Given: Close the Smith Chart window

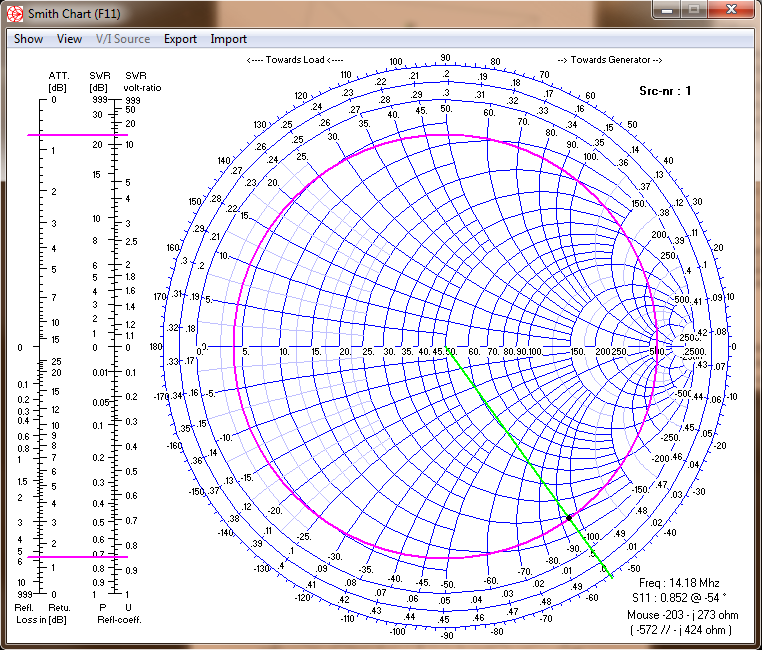Looking at the screenshot, I should [x=731, y=10].
